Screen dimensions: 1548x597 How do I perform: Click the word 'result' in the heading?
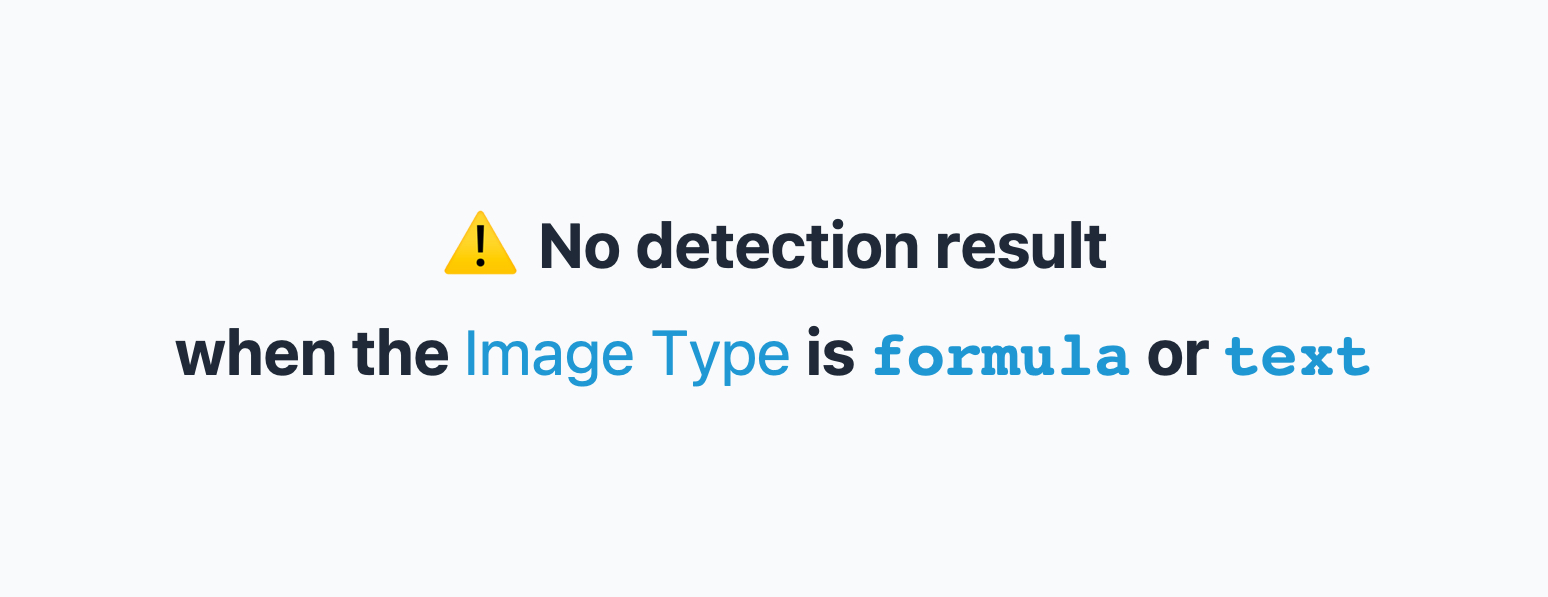[x=1022, y=246]
